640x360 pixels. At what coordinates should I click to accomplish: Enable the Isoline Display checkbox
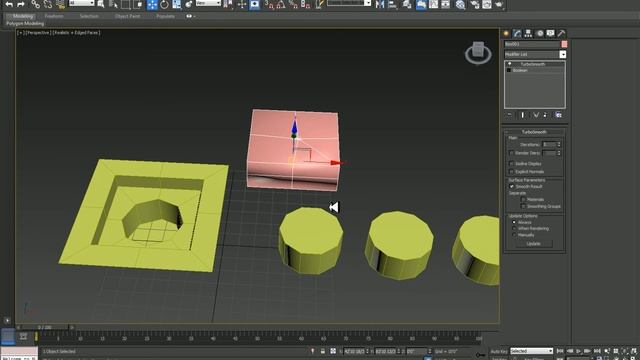click(511, 164)
